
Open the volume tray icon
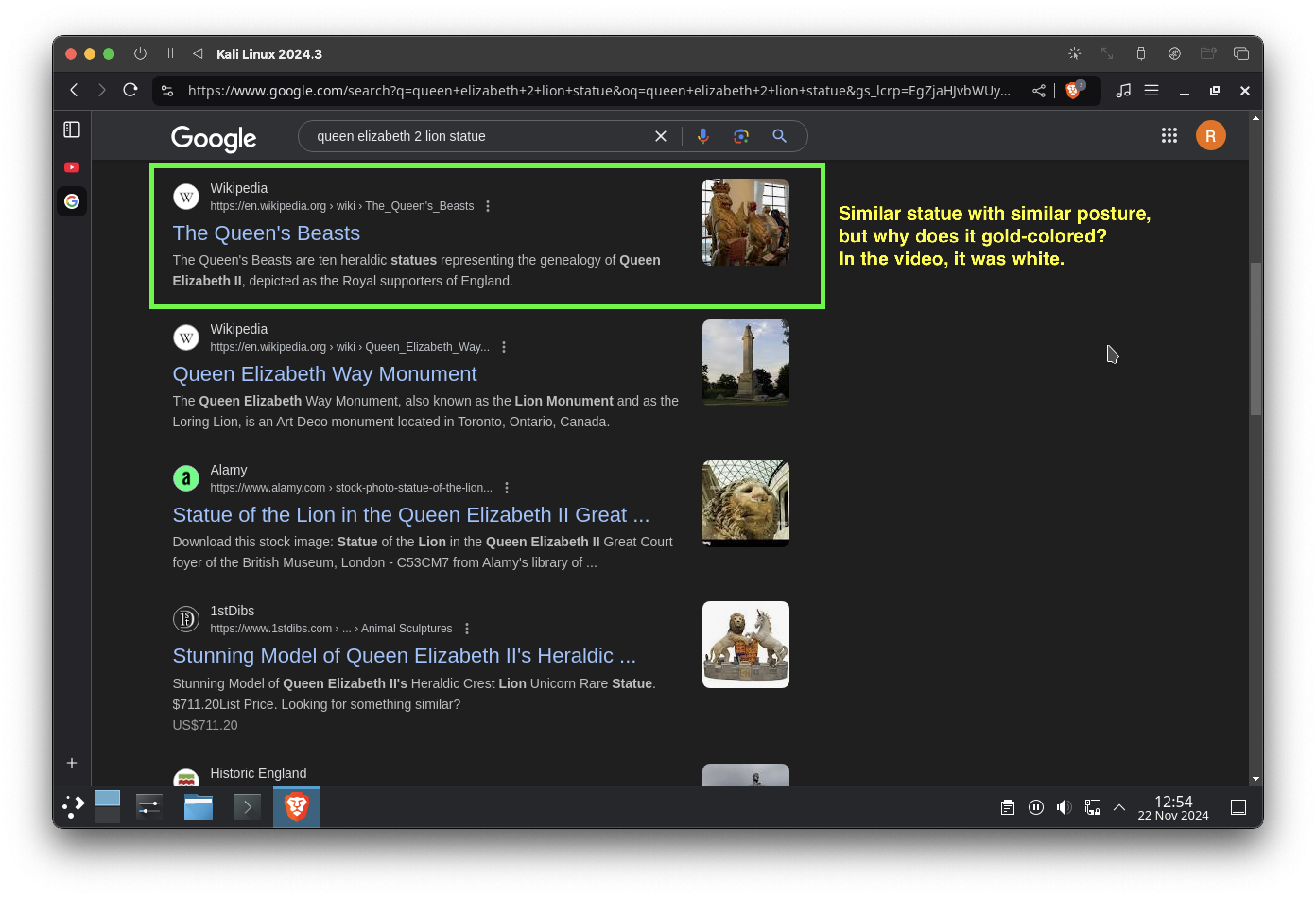[1064, 807]
